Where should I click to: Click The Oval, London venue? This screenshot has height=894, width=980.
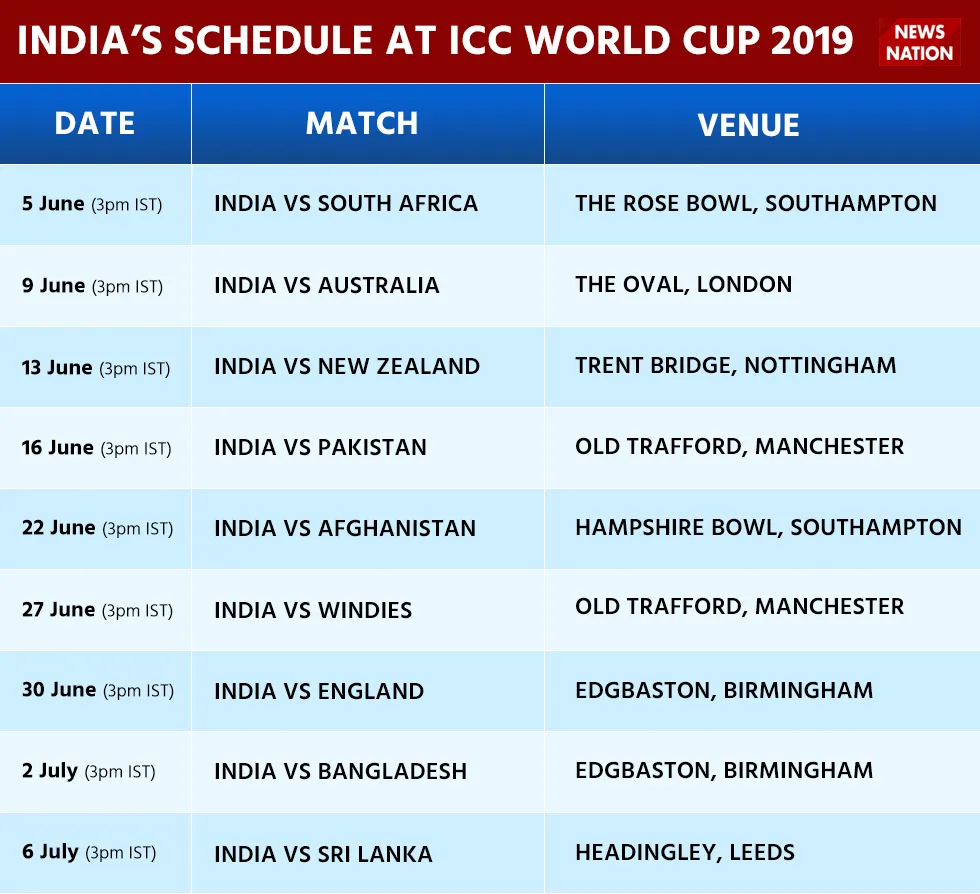click(683, 284)
